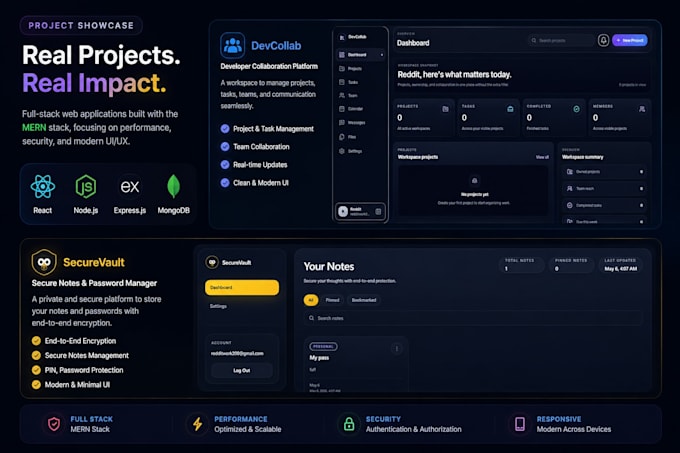Select the Bookmarked notes filter tab
680x453 pixels.
coord(364,300)
